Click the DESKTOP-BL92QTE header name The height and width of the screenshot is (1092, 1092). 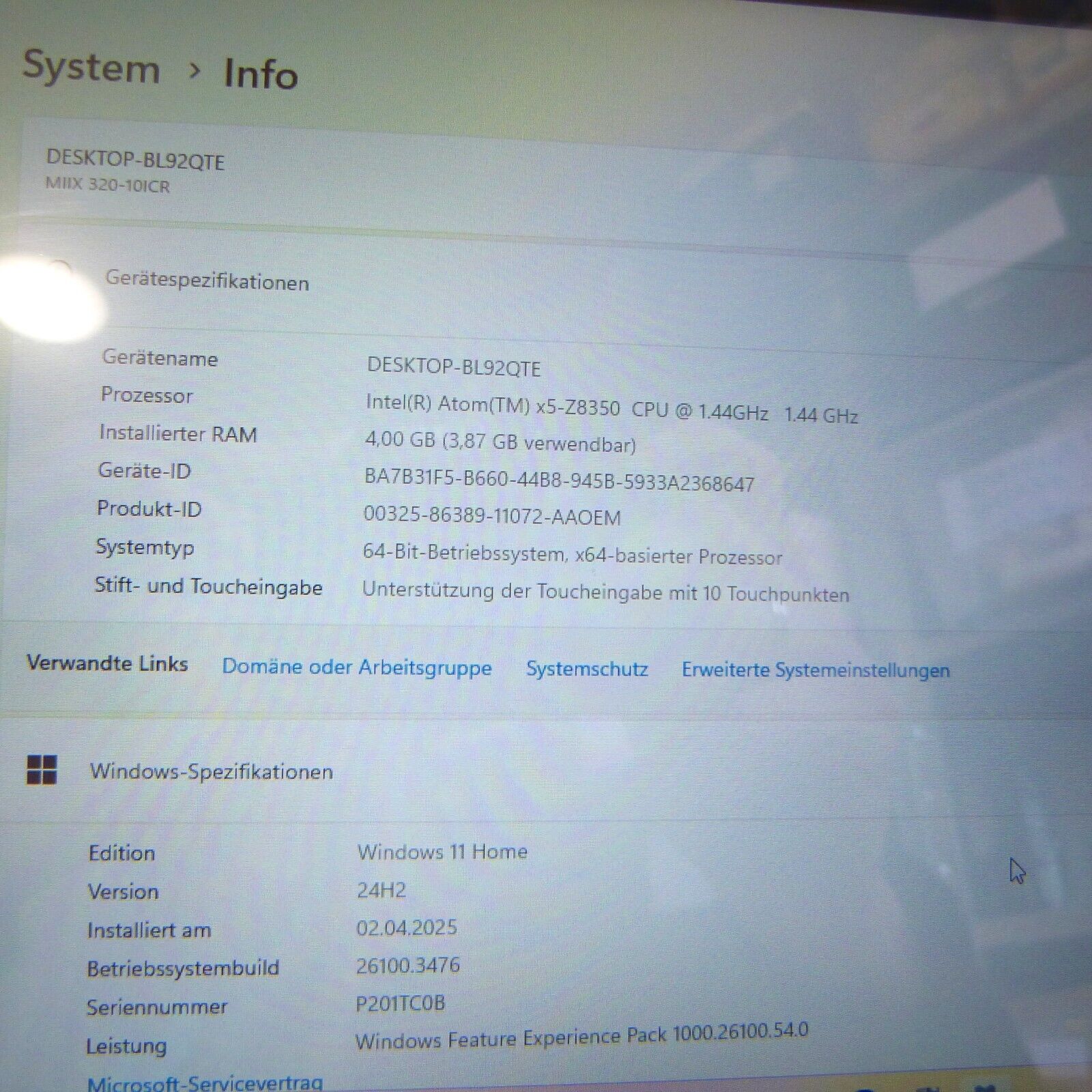point(135,159)
